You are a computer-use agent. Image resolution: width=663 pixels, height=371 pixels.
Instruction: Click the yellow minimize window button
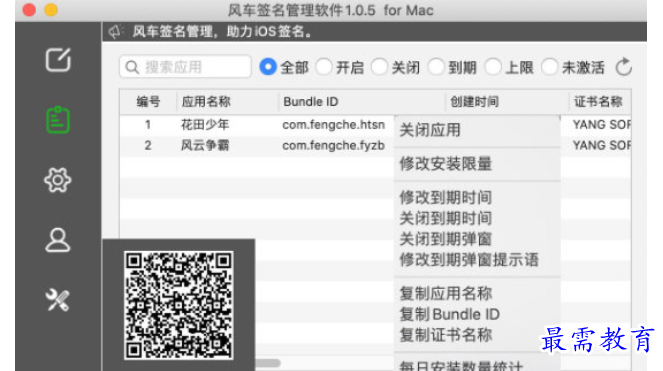pyautogui.click(x=51, y=10)
